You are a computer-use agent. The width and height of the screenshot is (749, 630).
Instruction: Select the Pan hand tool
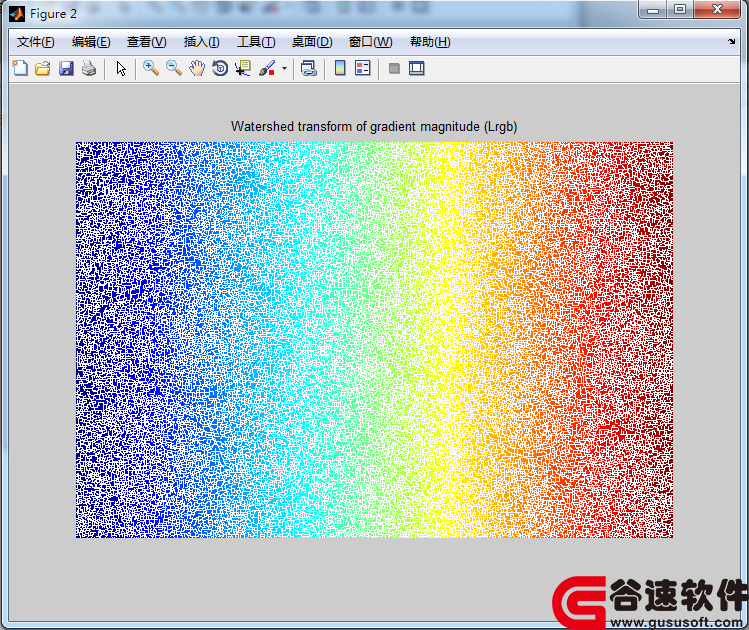coord(197,68)
